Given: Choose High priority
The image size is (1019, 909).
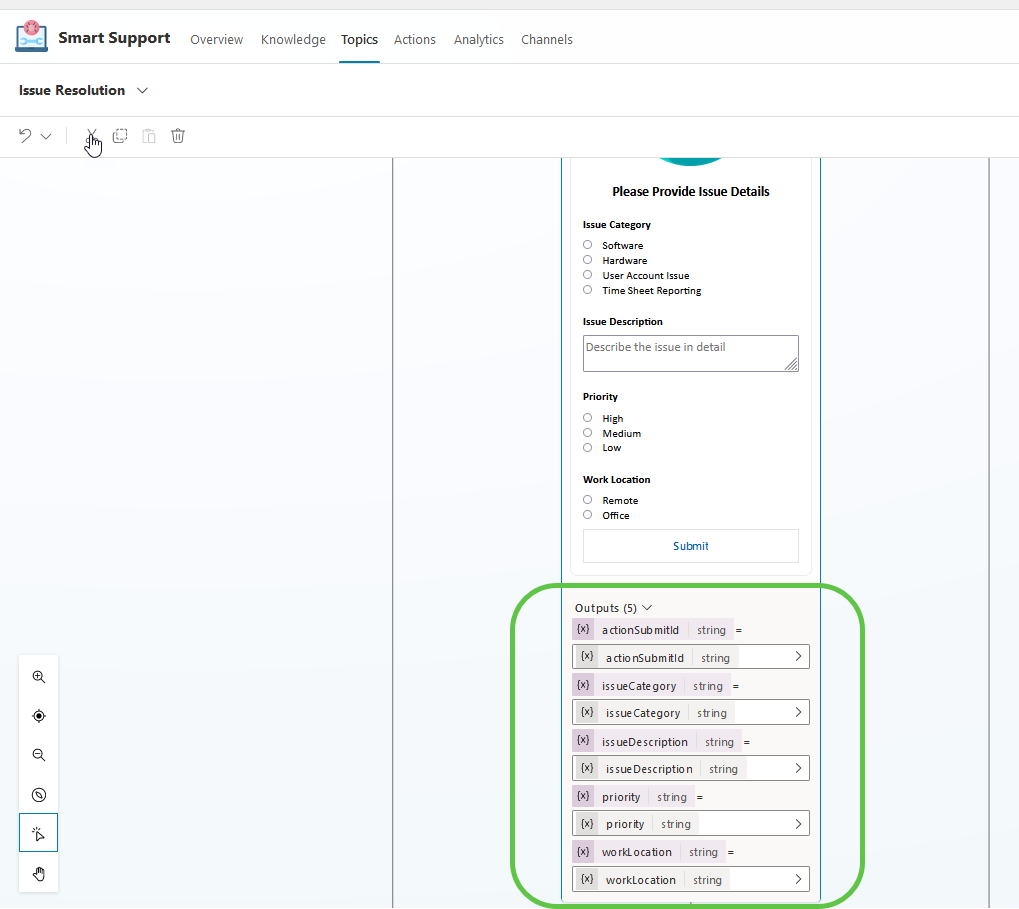Looking at the screenshot, I should pos(587,418).
